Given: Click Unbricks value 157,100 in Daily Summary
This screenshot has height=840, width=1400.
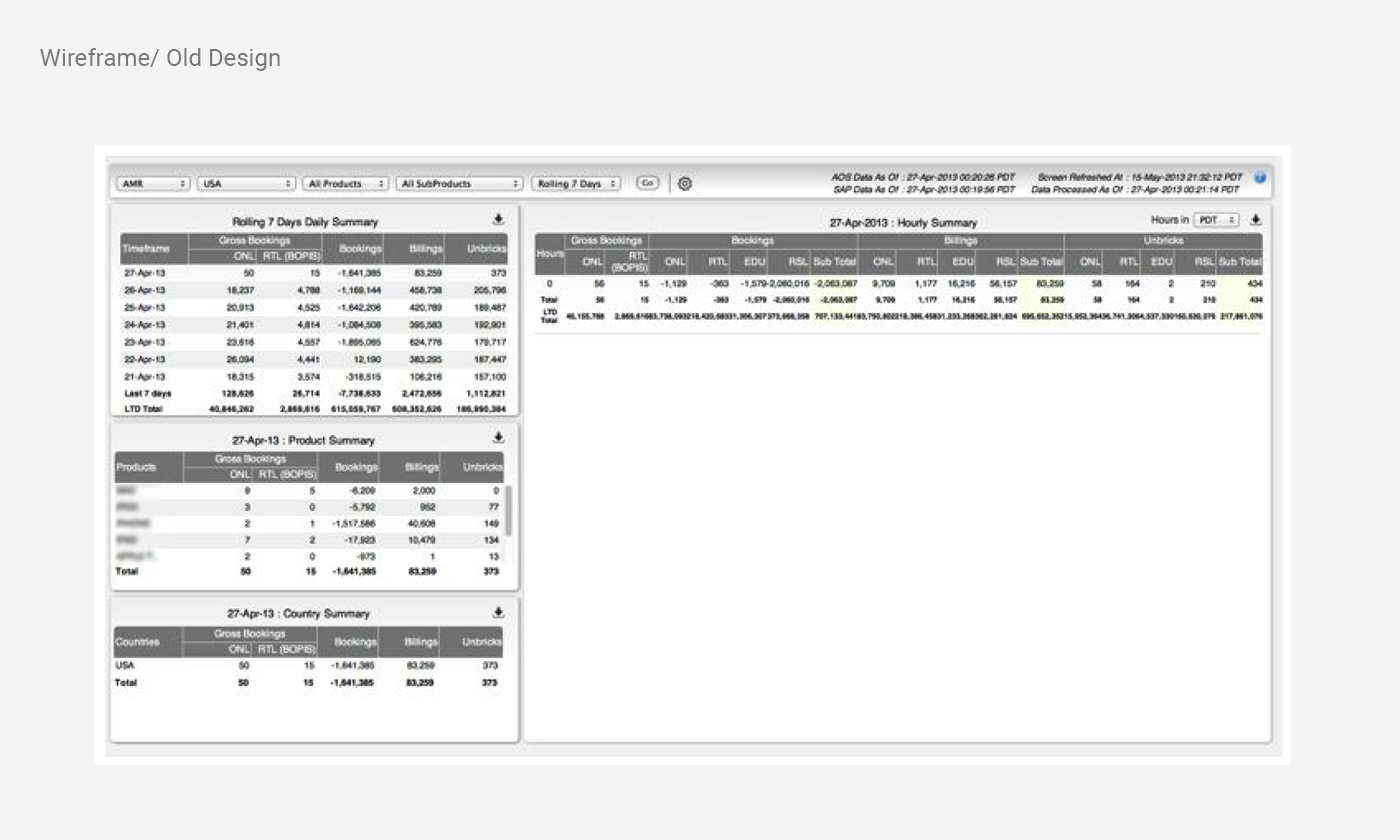Looking at the screenshot, I should [490, 377].
